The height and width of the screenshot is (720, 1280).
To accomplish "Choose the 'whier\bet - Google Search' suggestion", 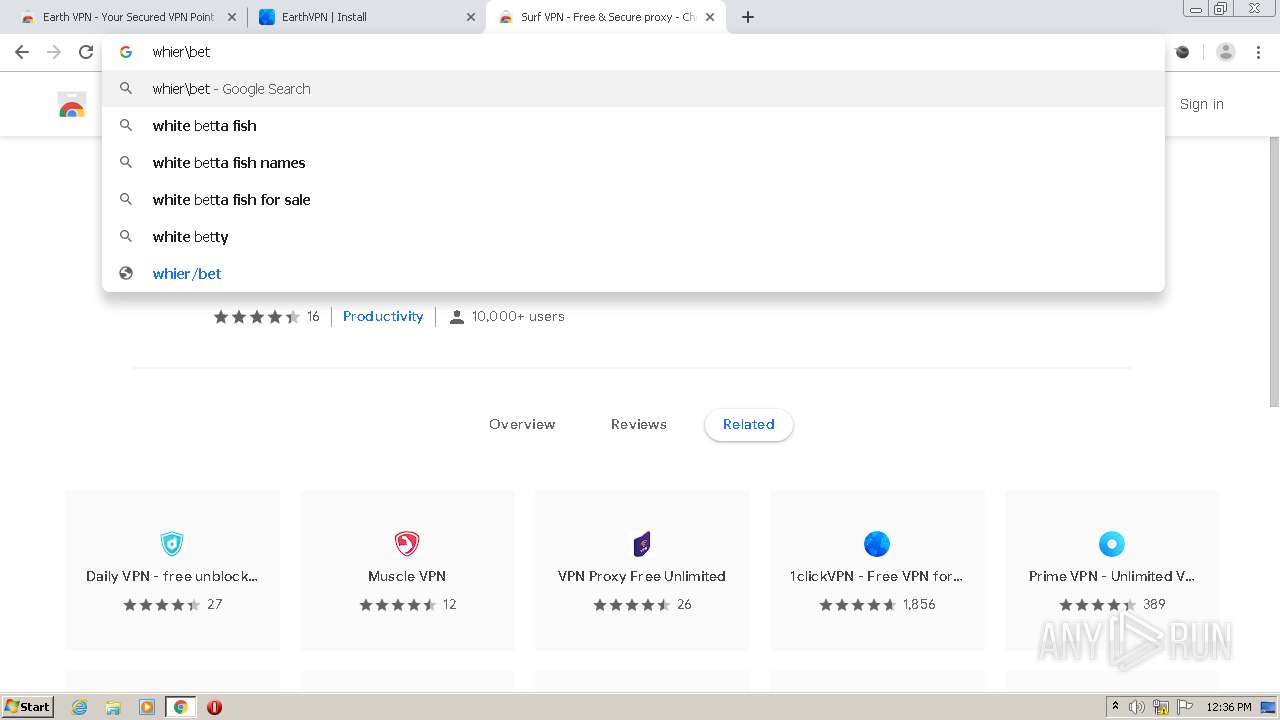I will 633,89.
